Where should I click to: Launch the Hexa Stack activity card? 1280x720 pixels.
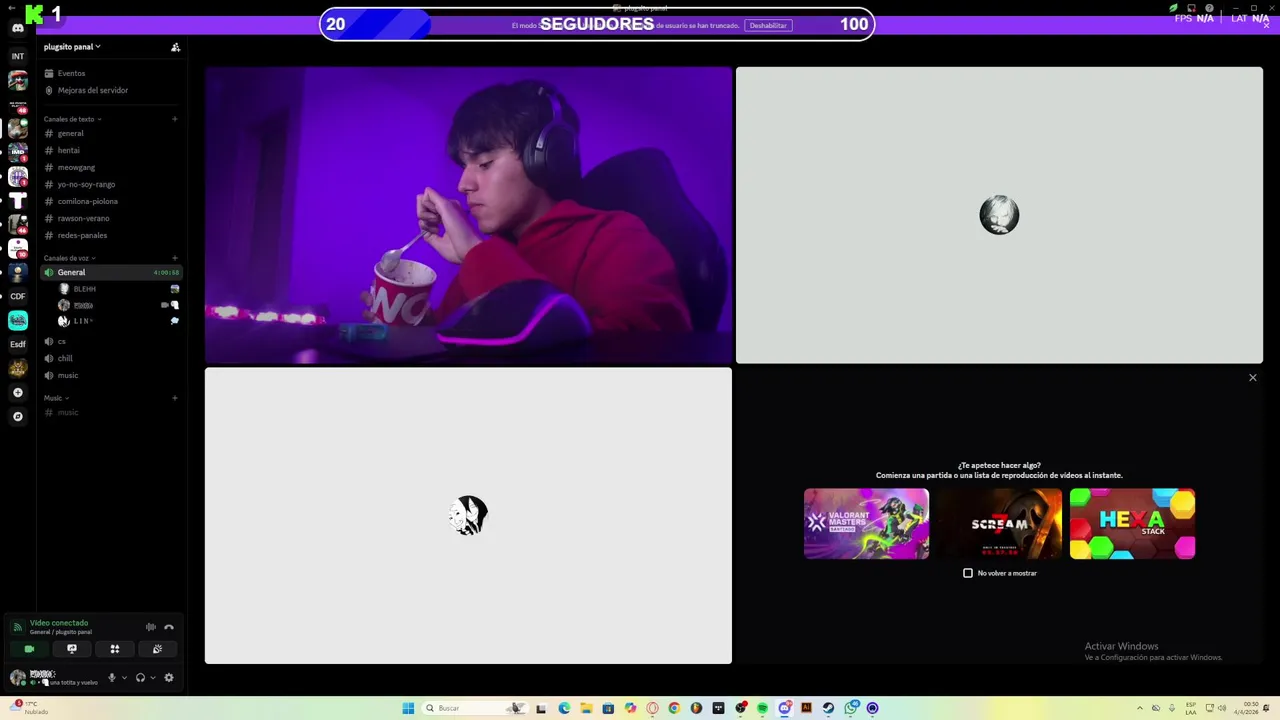(x=1132, y=523)
